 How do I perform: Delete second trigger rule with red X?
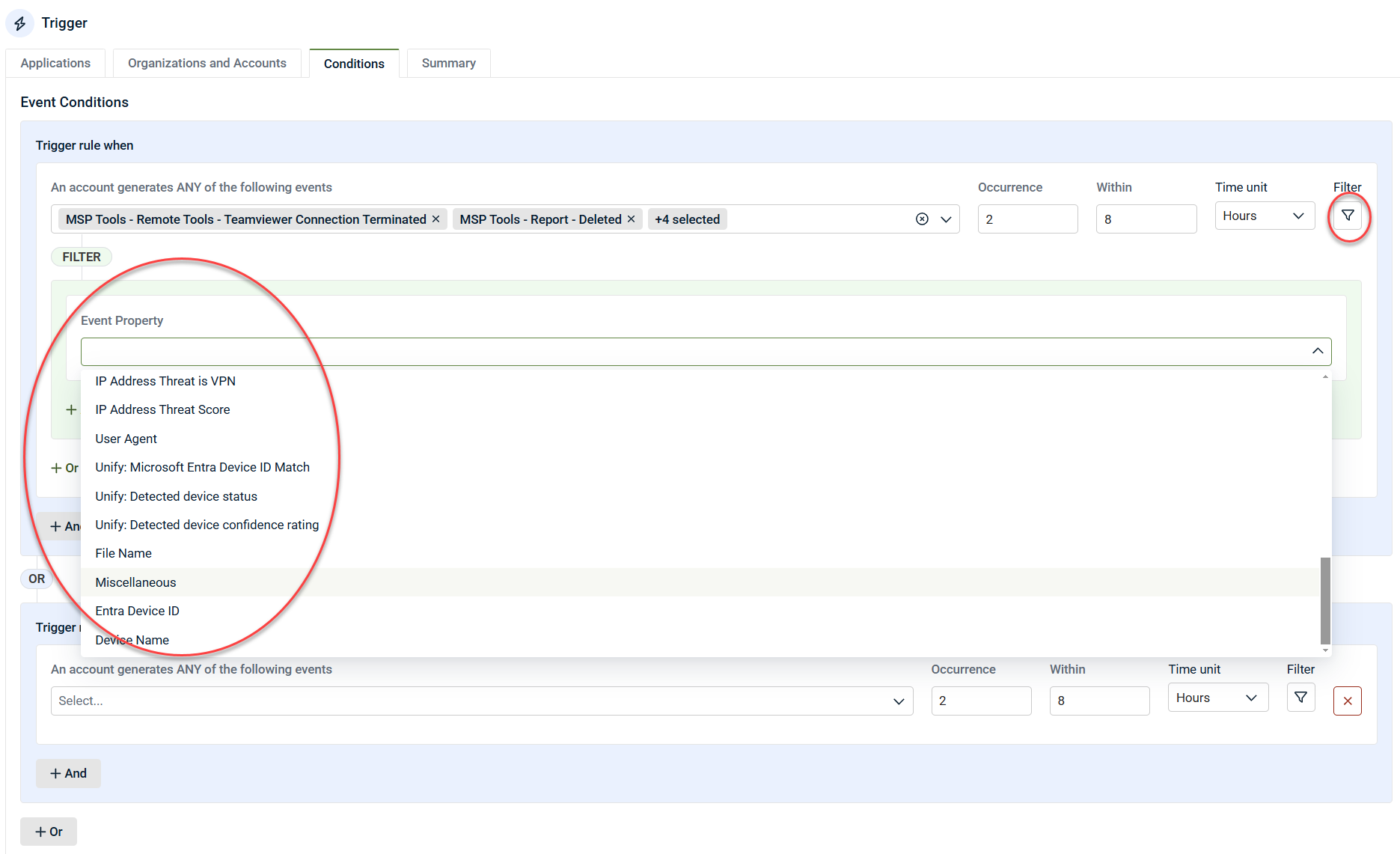(1347, 701)
